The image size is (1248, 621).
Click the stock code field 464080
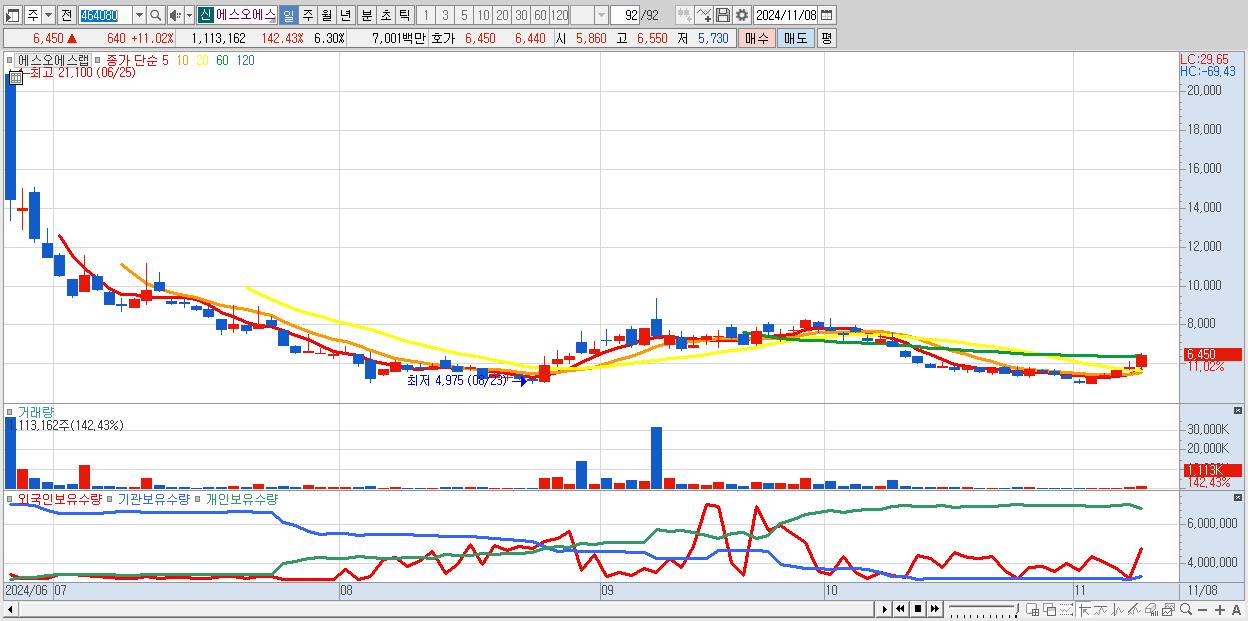104,16
